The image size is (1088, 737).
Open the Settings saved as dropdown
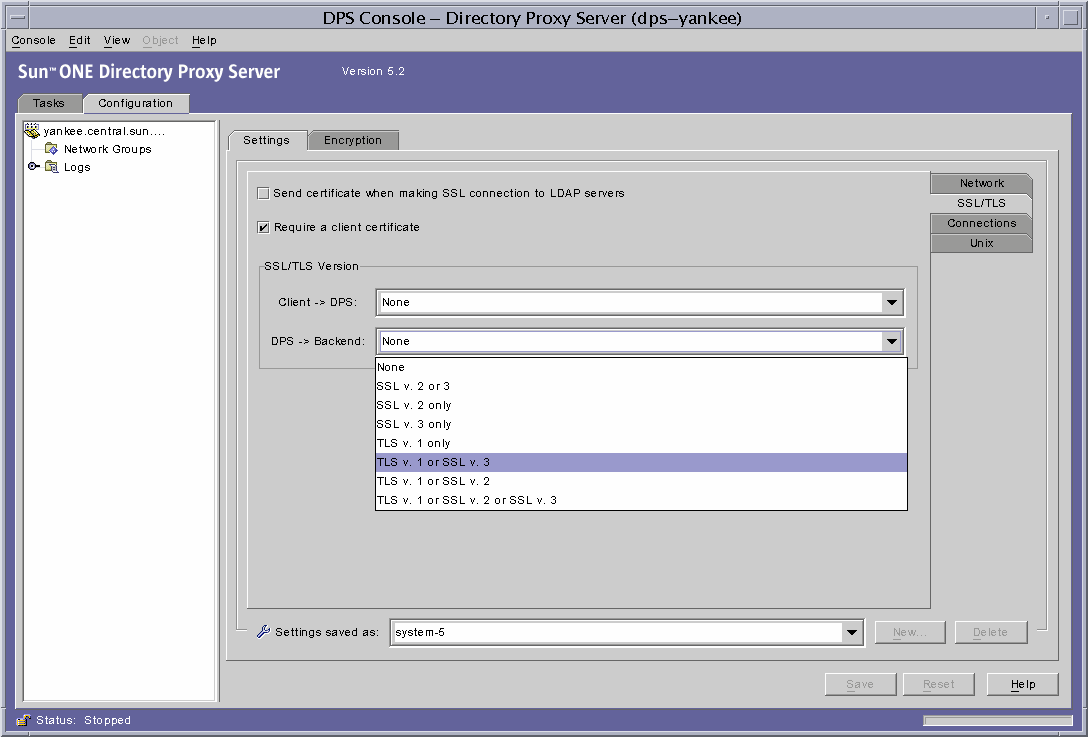pyautogui.click(x=852, y=632)
